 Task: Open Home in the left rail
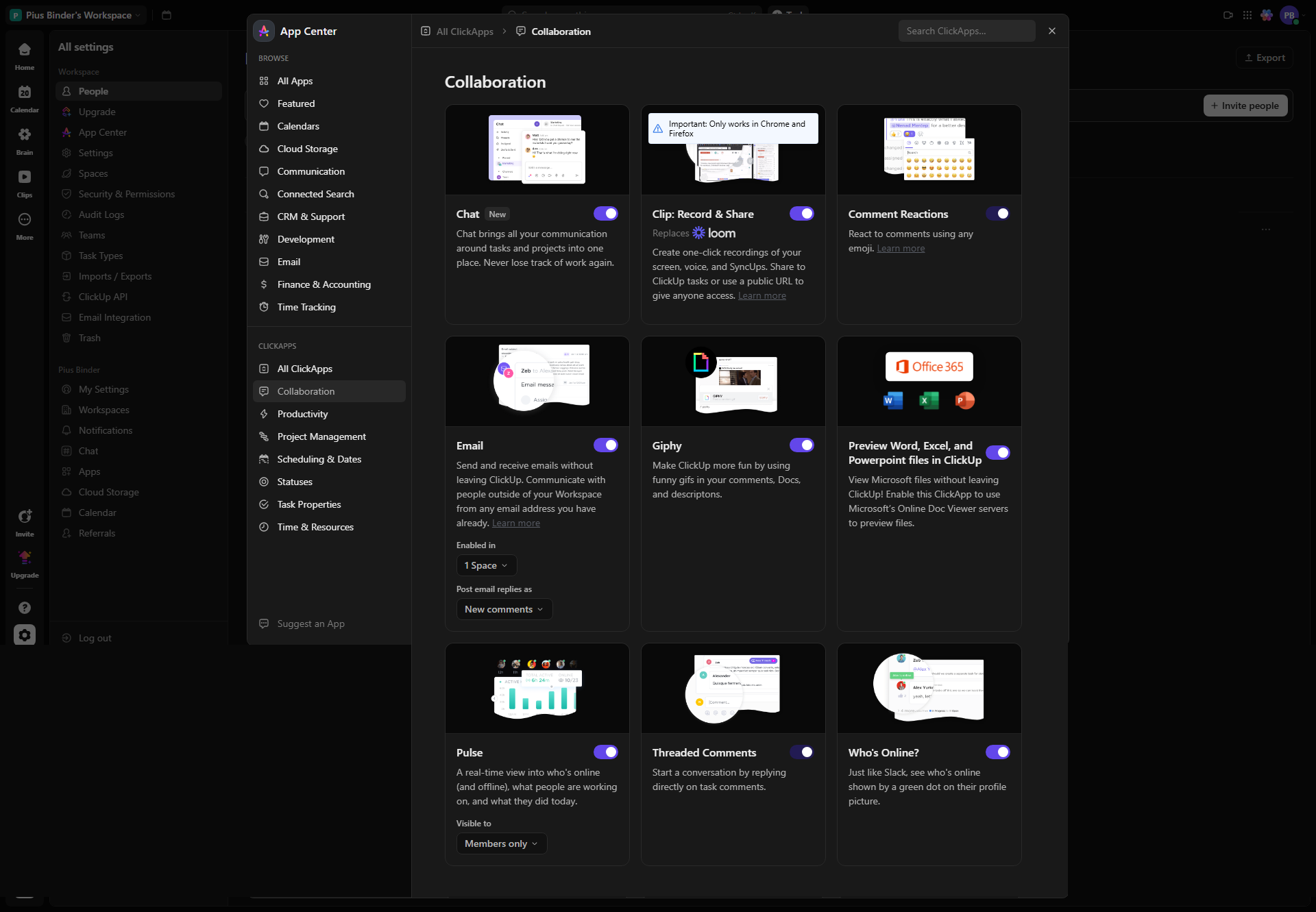pos(25,56)
